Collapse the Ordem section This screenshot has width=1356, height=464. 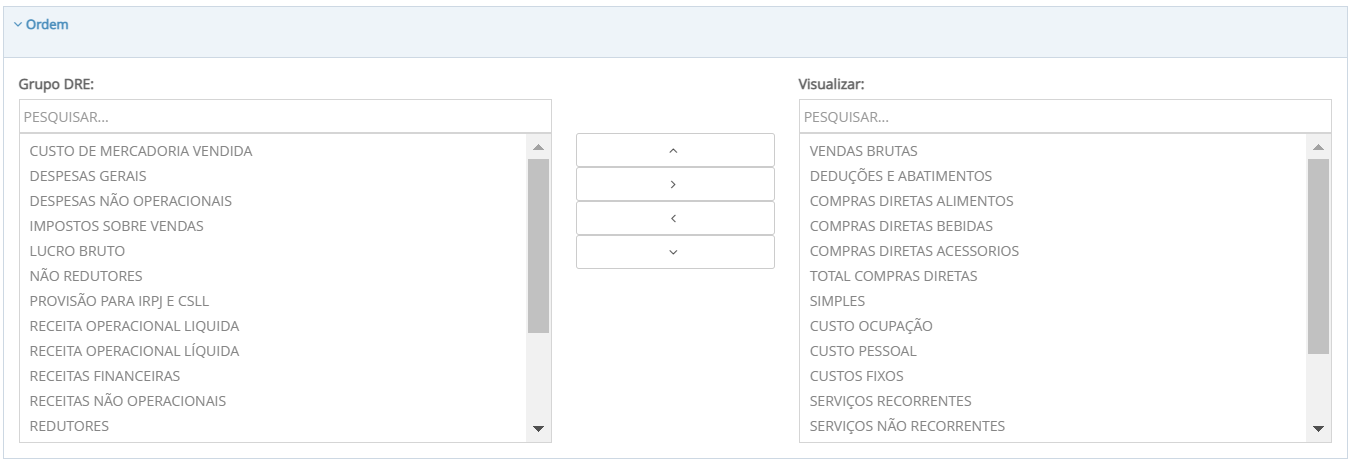pos(41,24)
